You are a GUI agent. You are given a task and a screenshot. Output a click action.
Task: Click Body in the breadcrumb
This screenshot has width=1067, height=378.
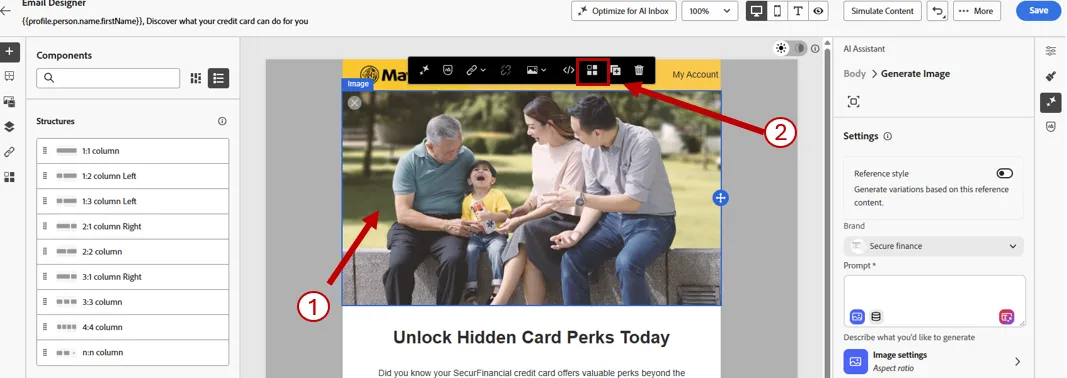855,74
